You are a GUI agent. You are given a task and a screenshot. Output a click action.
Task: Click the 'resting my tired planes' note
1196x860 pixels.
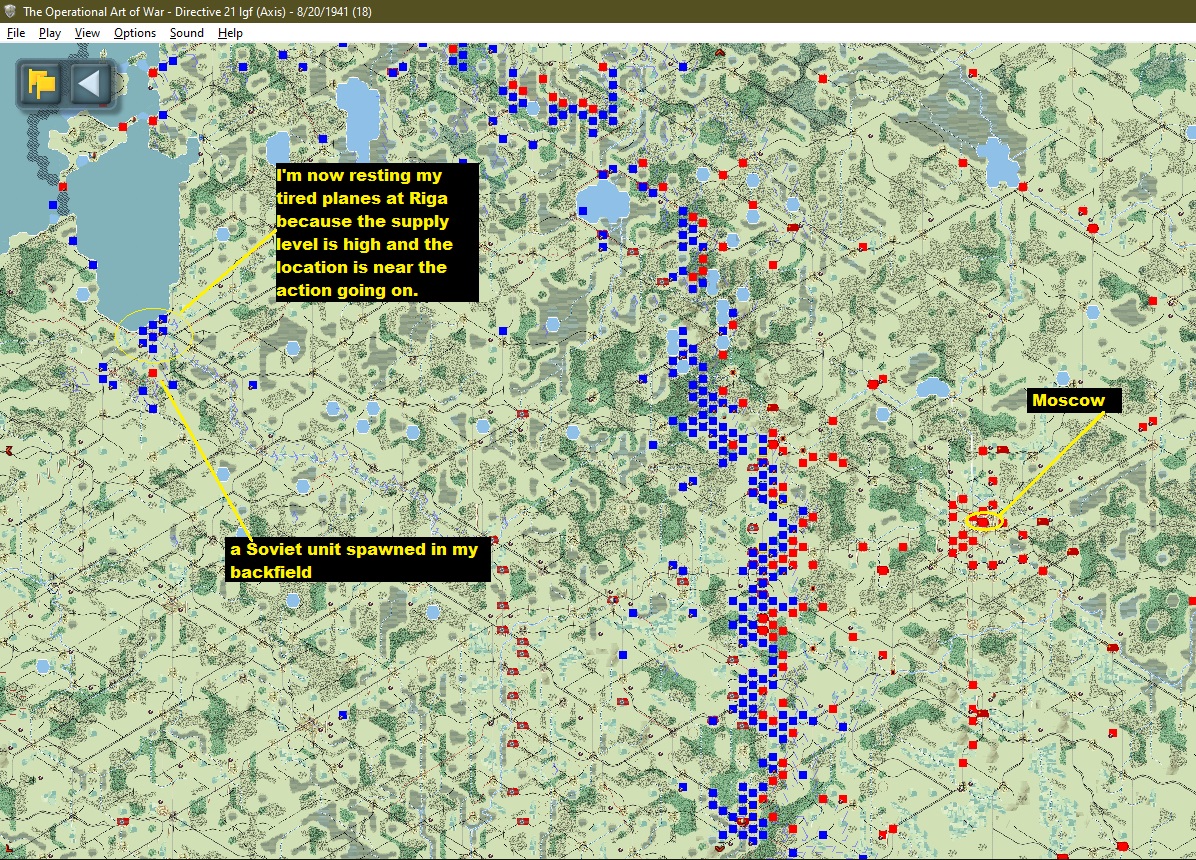377,232
